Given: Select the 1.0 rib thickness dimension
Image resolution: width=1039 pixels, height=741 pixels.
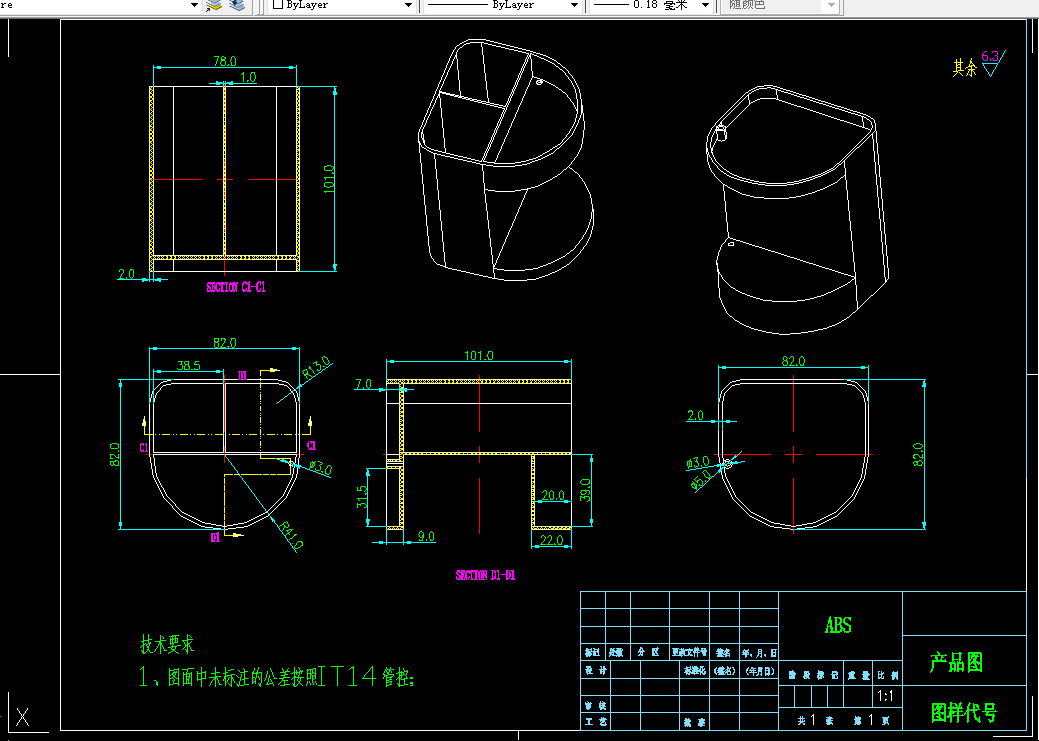Looking at the screenshot, I should click(x=248, y=77).
